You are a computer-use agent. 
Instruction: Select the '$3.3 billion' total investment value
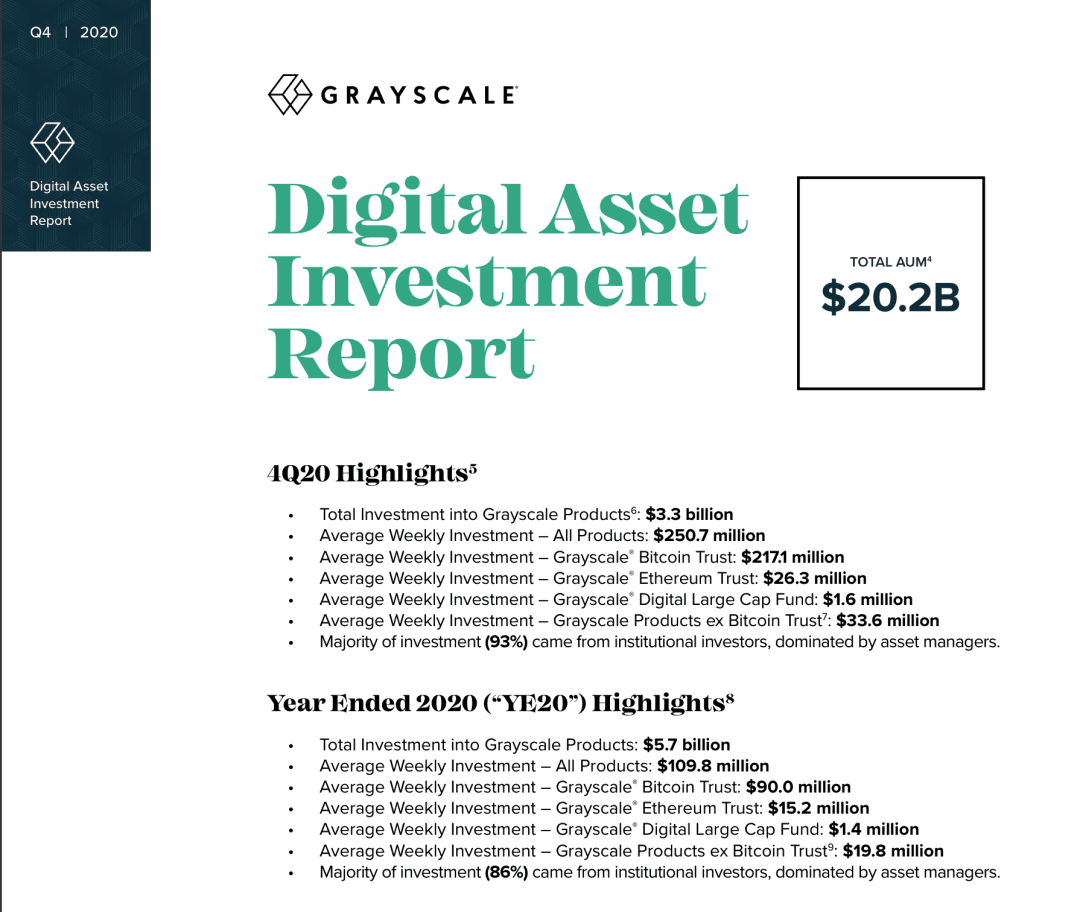click(x=689, y=515)
